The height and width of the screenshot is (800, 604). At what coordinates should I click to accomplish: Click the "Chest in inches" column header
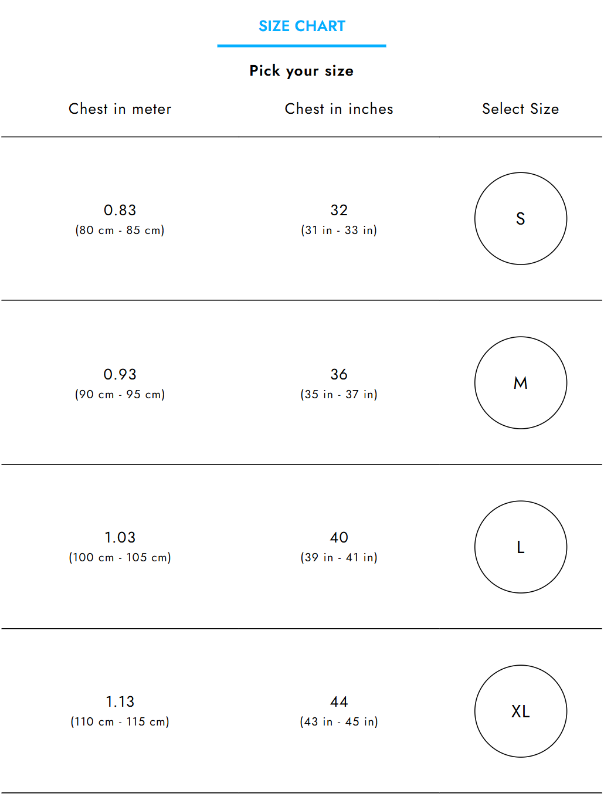(x=339, y=109)
